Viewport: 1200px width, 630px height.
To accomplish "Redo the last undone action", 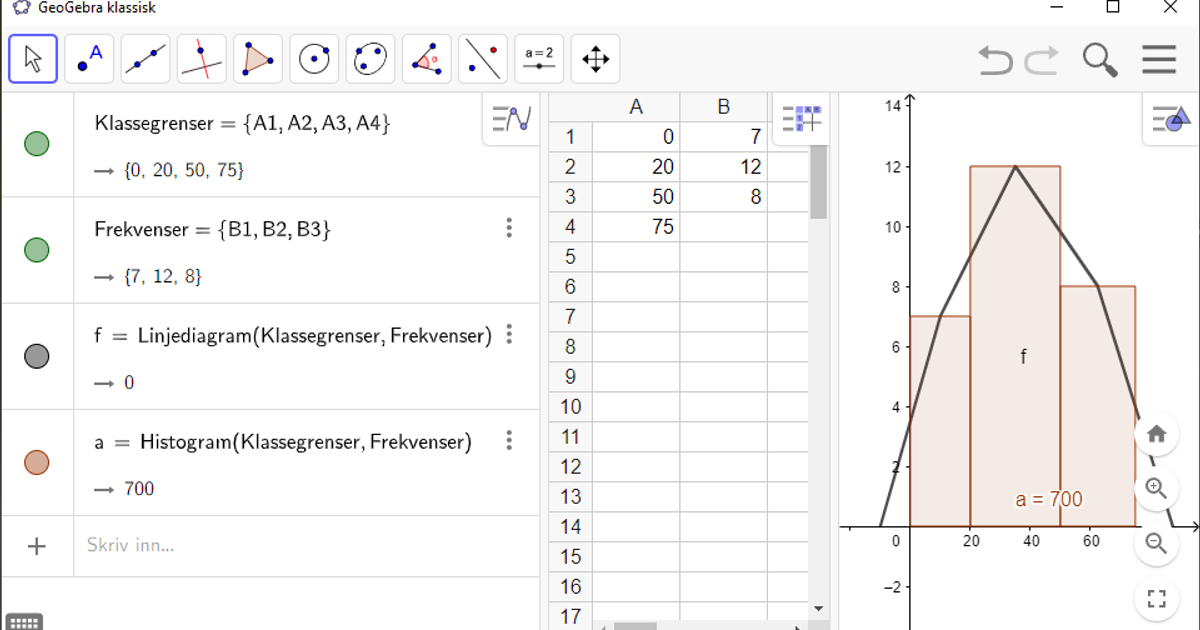I will pos(1041,60).
